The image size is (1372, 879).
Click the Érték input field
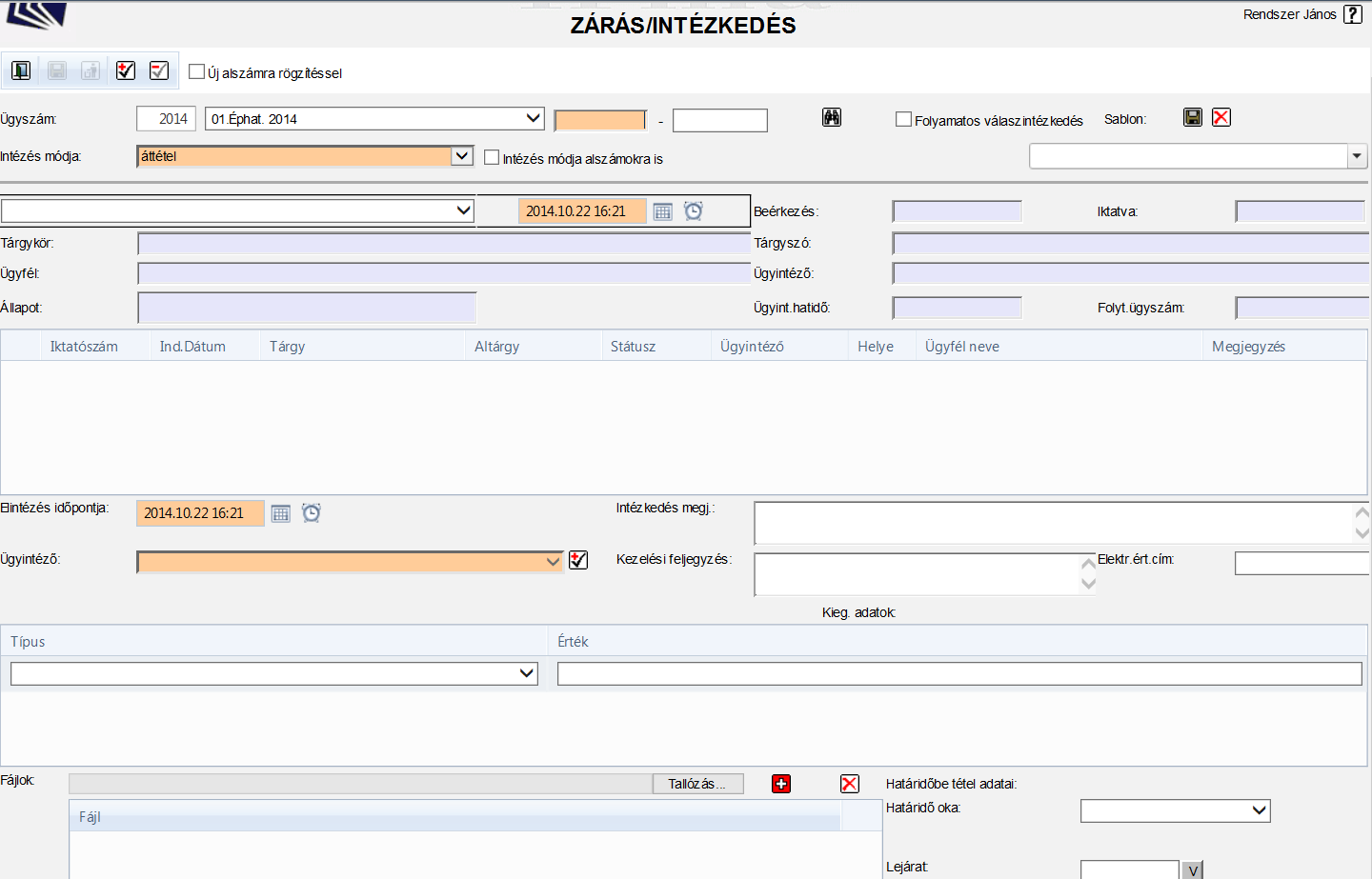tap(959, 673)
